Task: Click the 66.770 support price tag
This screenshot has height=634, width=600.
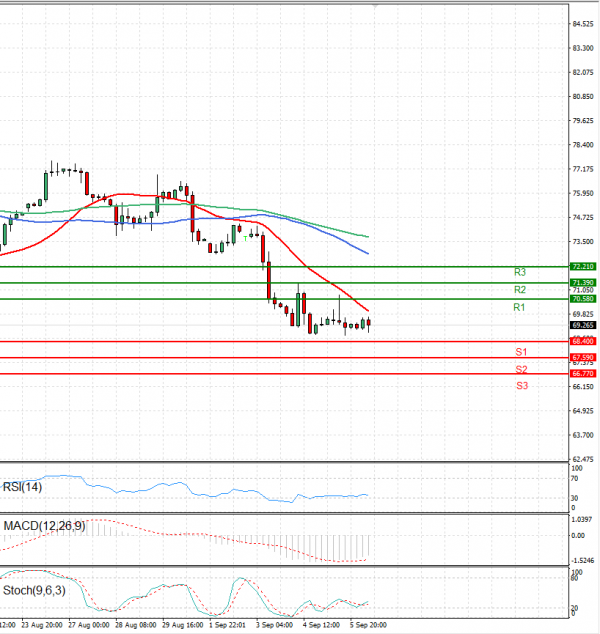Action: pyautogui.click(x=583, y=373)
